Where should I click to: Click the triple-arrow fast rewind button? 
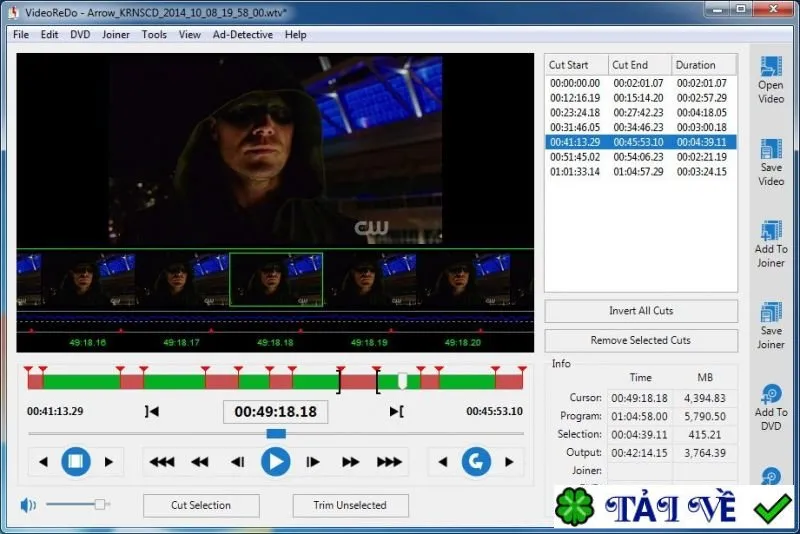click(x=162, y=462)
